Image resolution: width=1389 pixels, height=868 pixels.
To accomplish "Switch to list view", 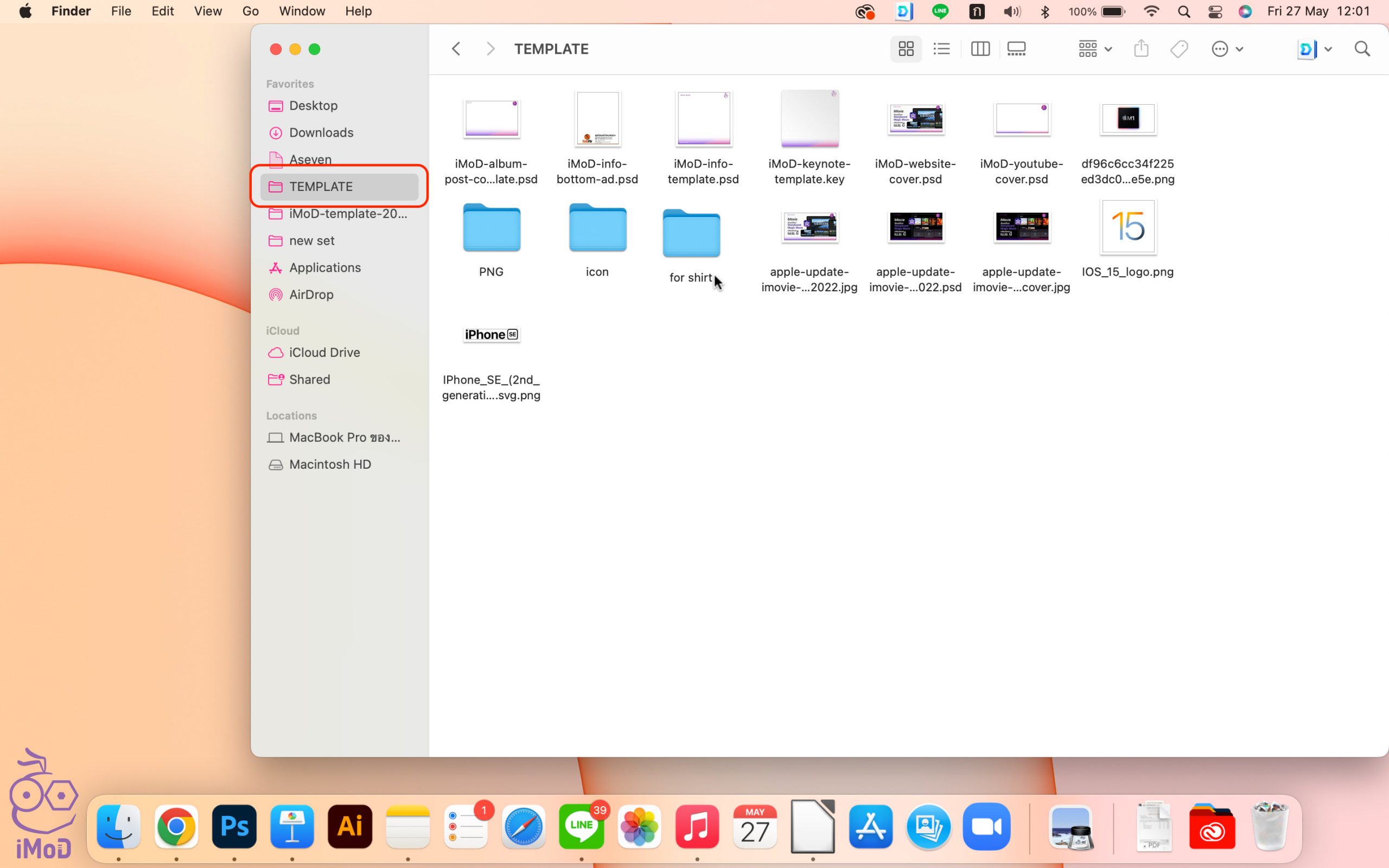I will pos(941,49).
